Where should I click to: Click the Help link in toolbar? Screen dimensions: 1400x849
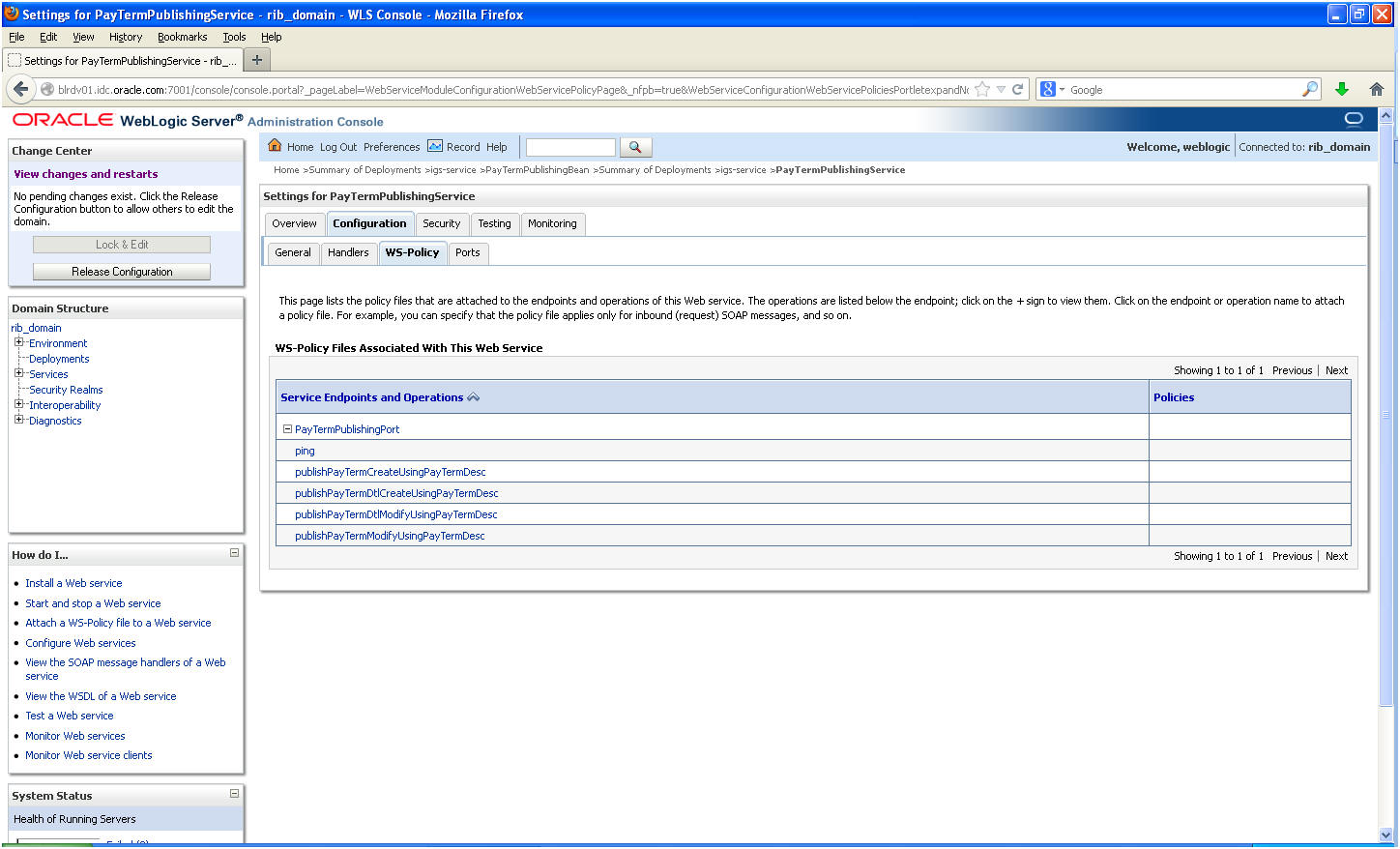(x=497, y=147)
